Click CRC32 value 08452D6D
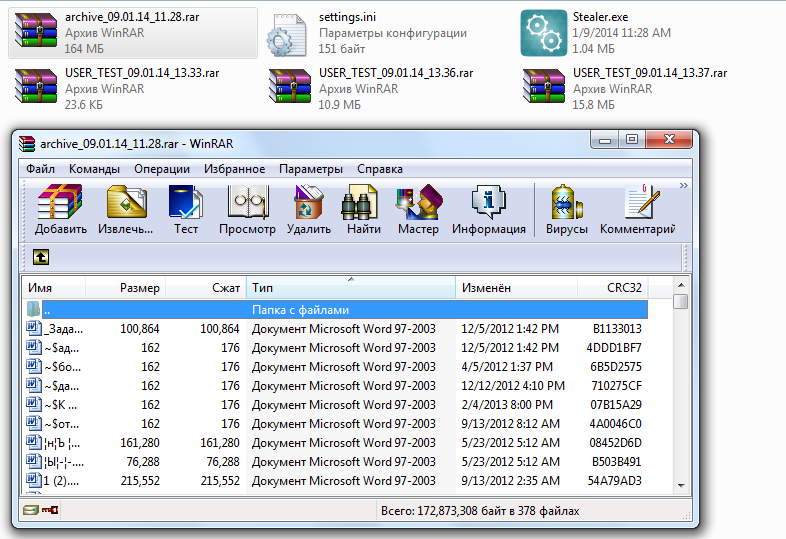The width and height of the screenshot is (786, 539). [x=616, y=443]
